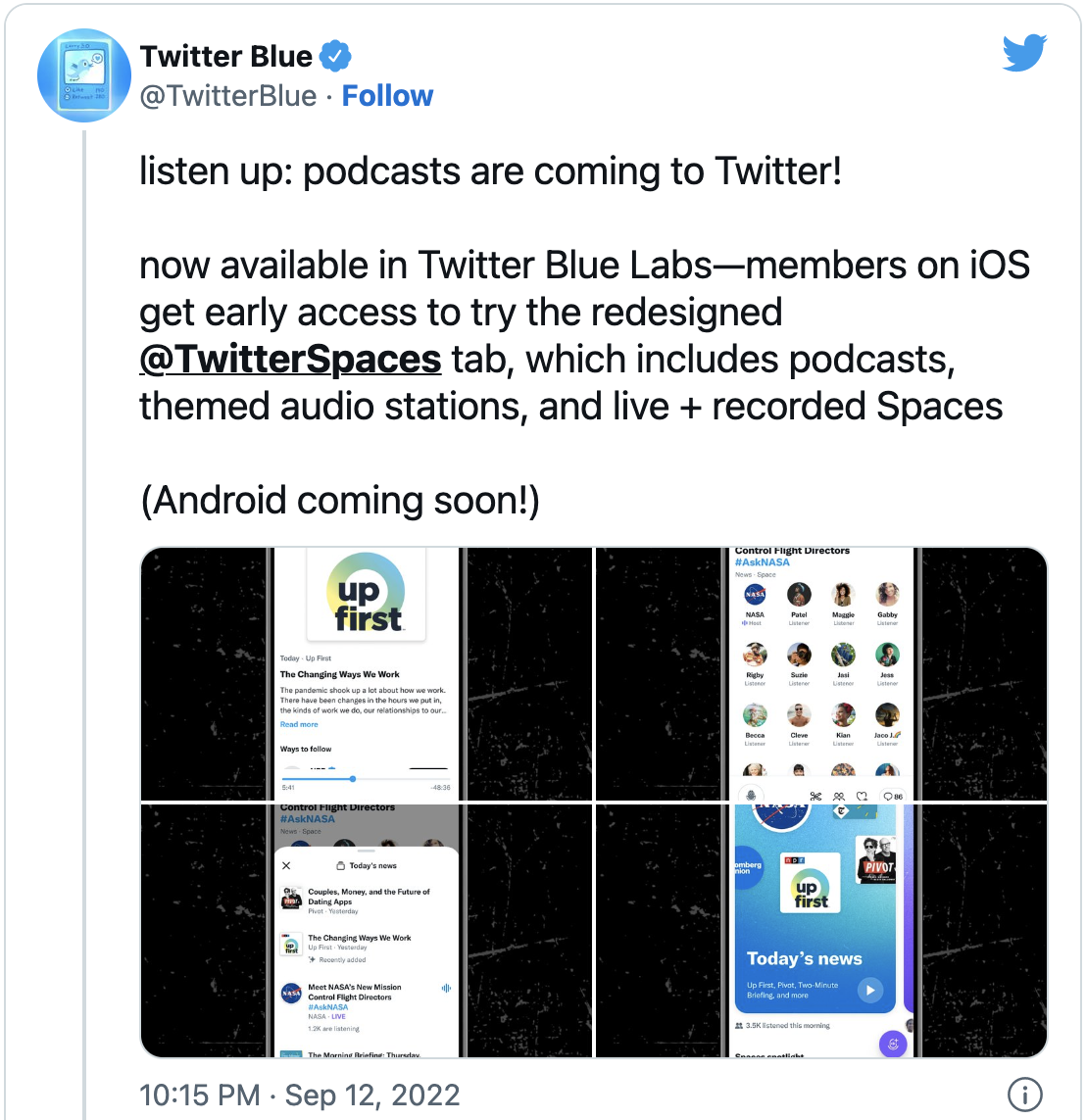Viewport: 1086px width, 1120px height.
Task: Click the Twitter Blue profile avatar
Action: coord(84,75)
